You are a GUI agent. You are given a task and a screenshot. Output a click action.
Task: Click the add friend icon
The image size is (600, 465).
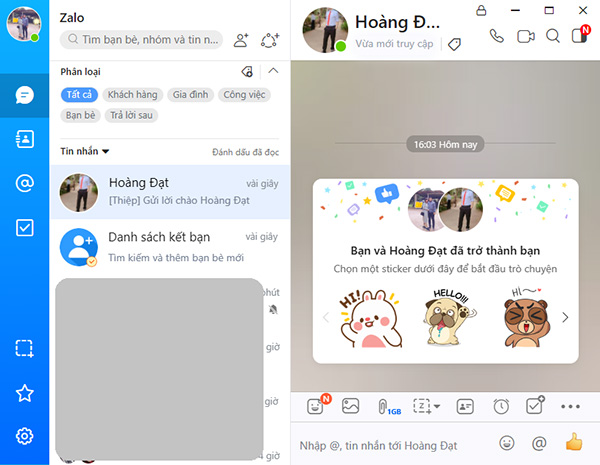(x=241, y=40)
